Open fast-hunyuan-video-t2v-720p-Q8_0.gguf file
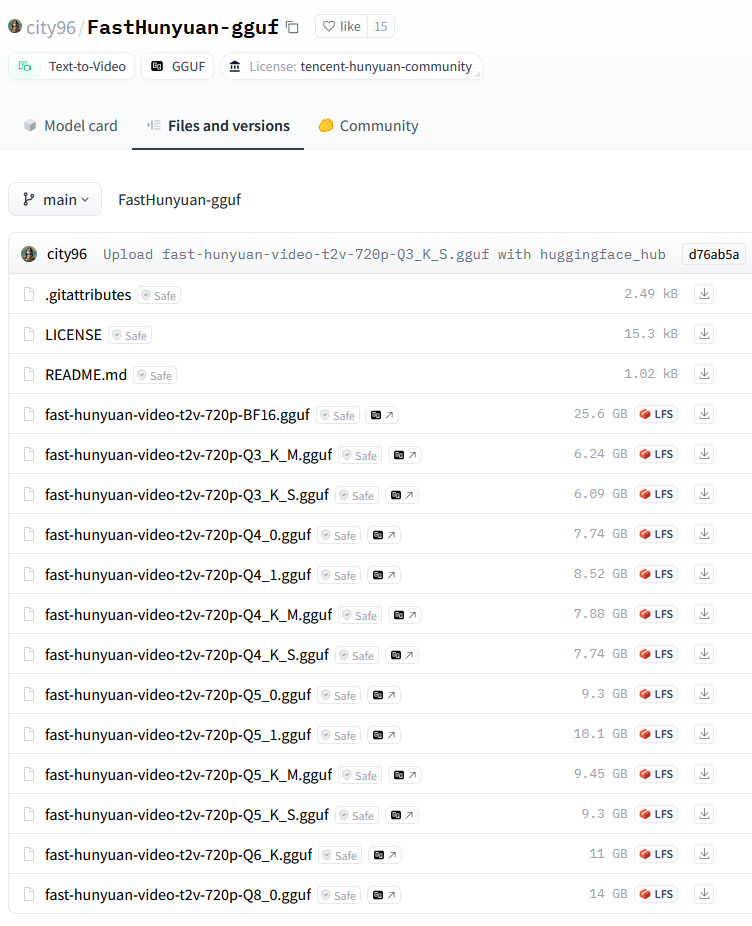 178,895
